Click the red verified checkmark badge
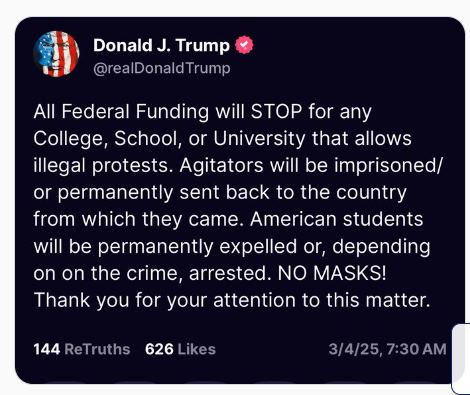Viewport: 470px width, 395px height. pyautogui.click(x=244, y=45)
